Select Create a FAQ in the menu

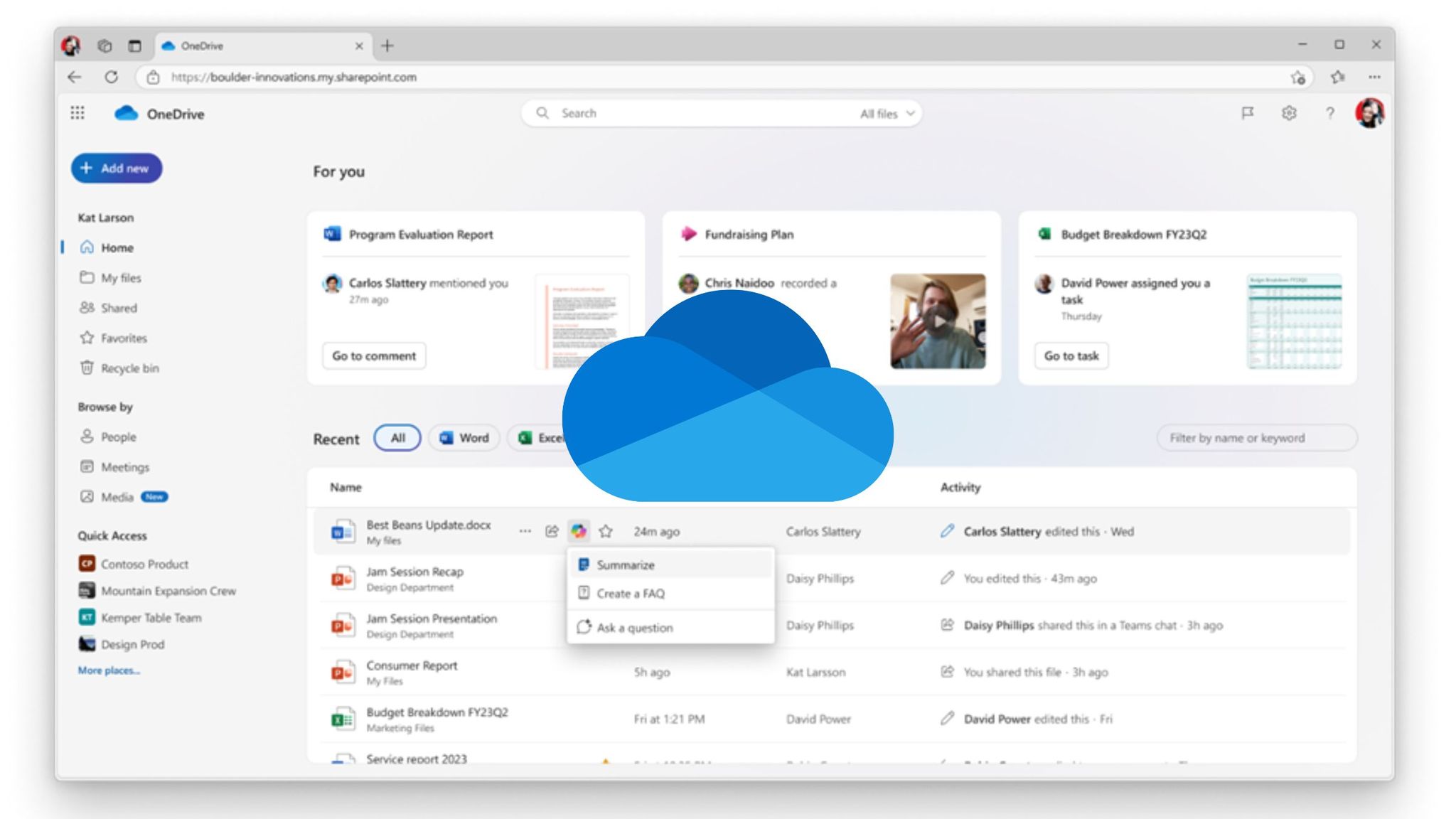pyautogui.click(x=631, y=593)
